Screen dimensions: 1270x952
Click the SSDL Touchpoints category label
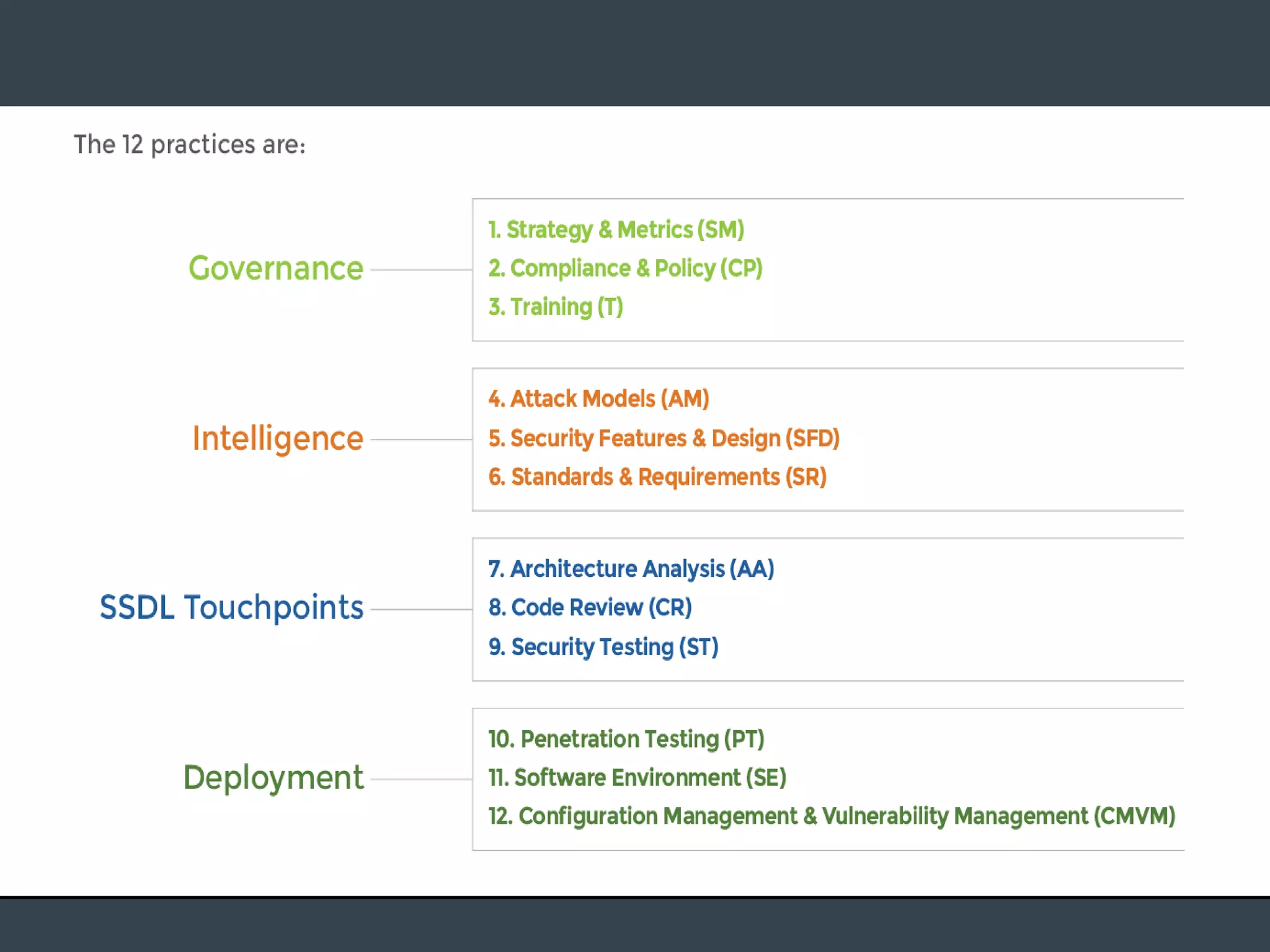pyautogui.click(x=231, y=607)
